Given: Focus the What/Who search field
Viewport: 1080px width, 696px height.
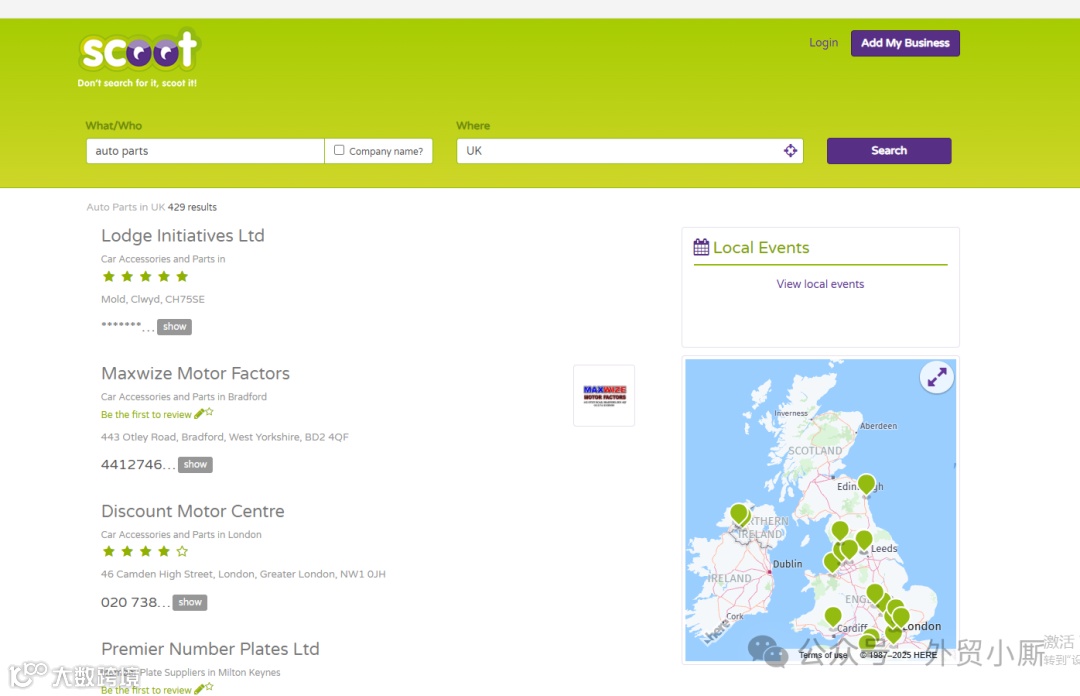Looking at the screenshot, I should coord(205,151).
